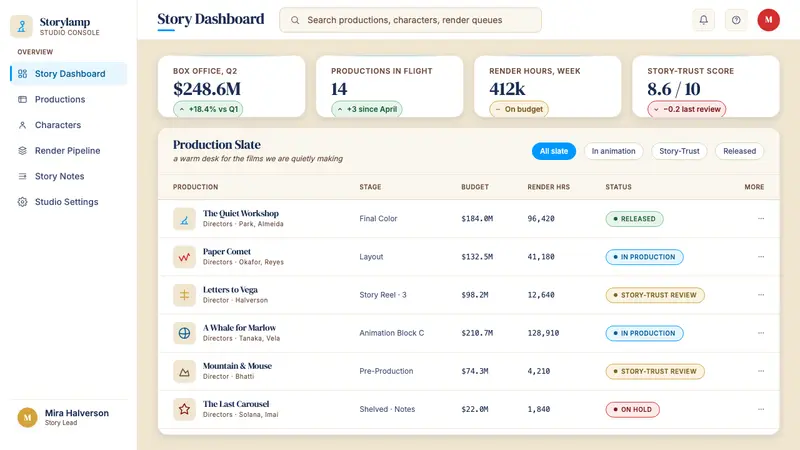Click the $210.7M budget cell
This screenshot has height=450, width=800.
pyautogui.click(x=477, y=333)
